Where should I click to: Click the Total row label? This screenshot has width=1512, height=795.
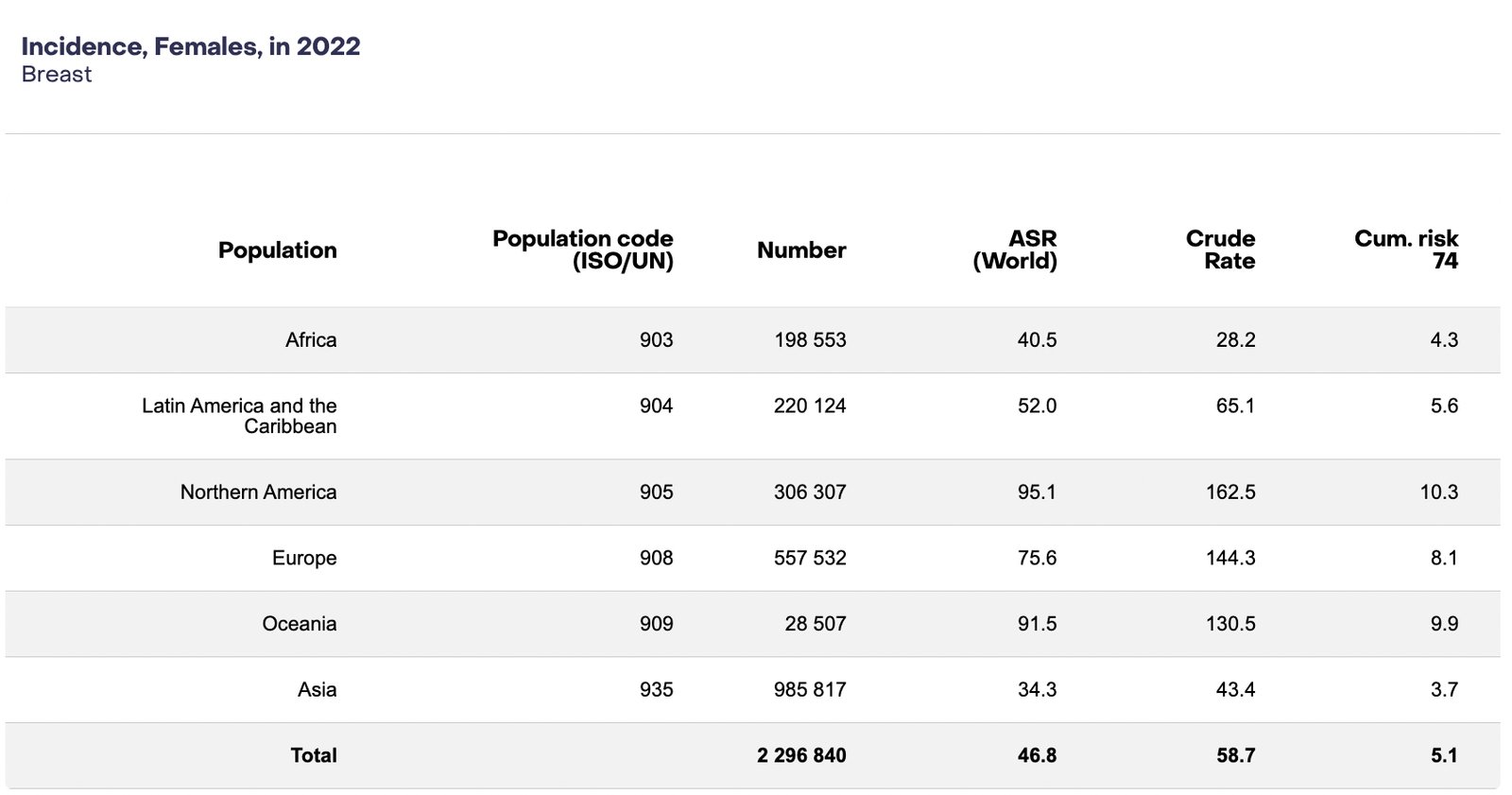314,756
